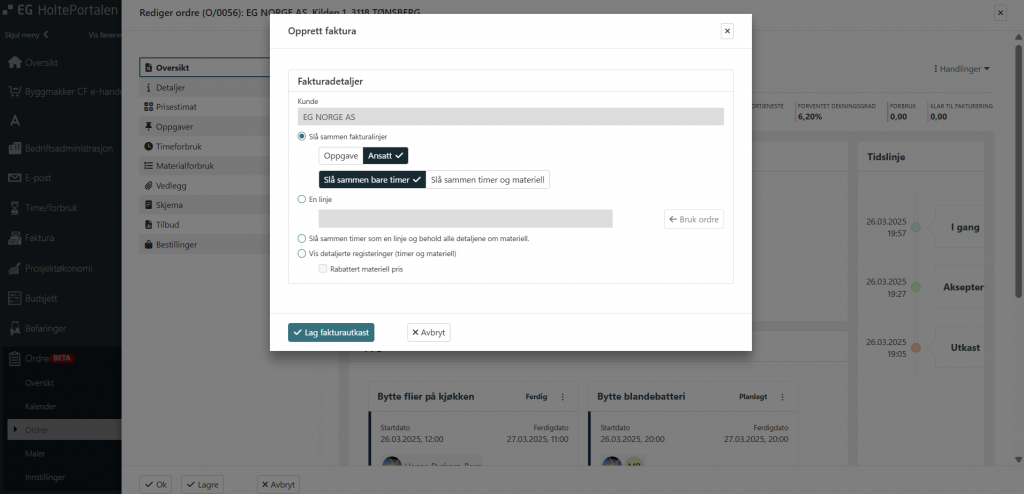Viewport: 1024px width, 494px height.
Task: Choose 'Slå sammen timer som en linje' option
Action: (302, 239)
